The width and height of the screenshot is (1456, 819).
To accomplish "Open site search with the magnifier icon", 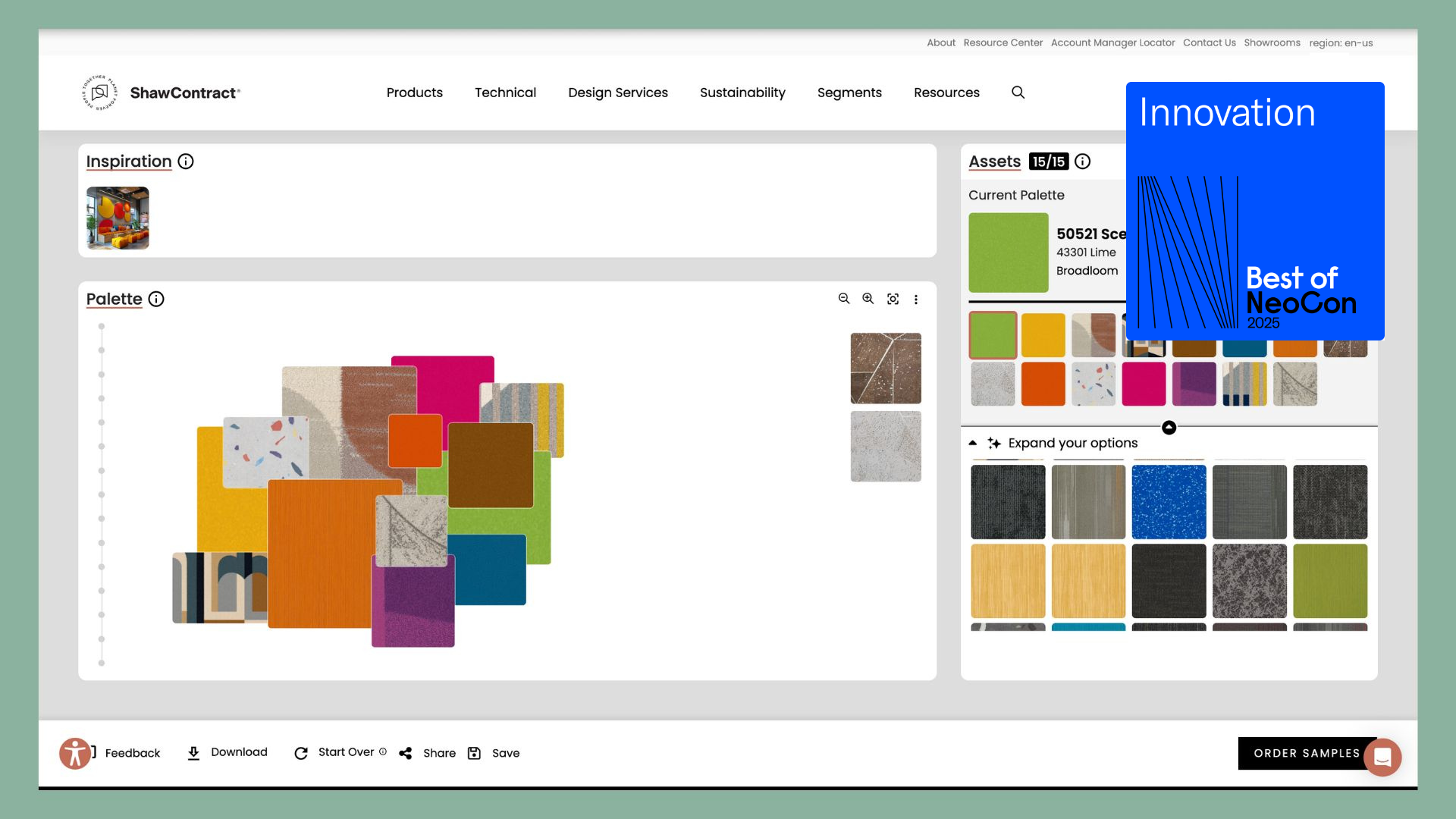I will coord(1018,92).
